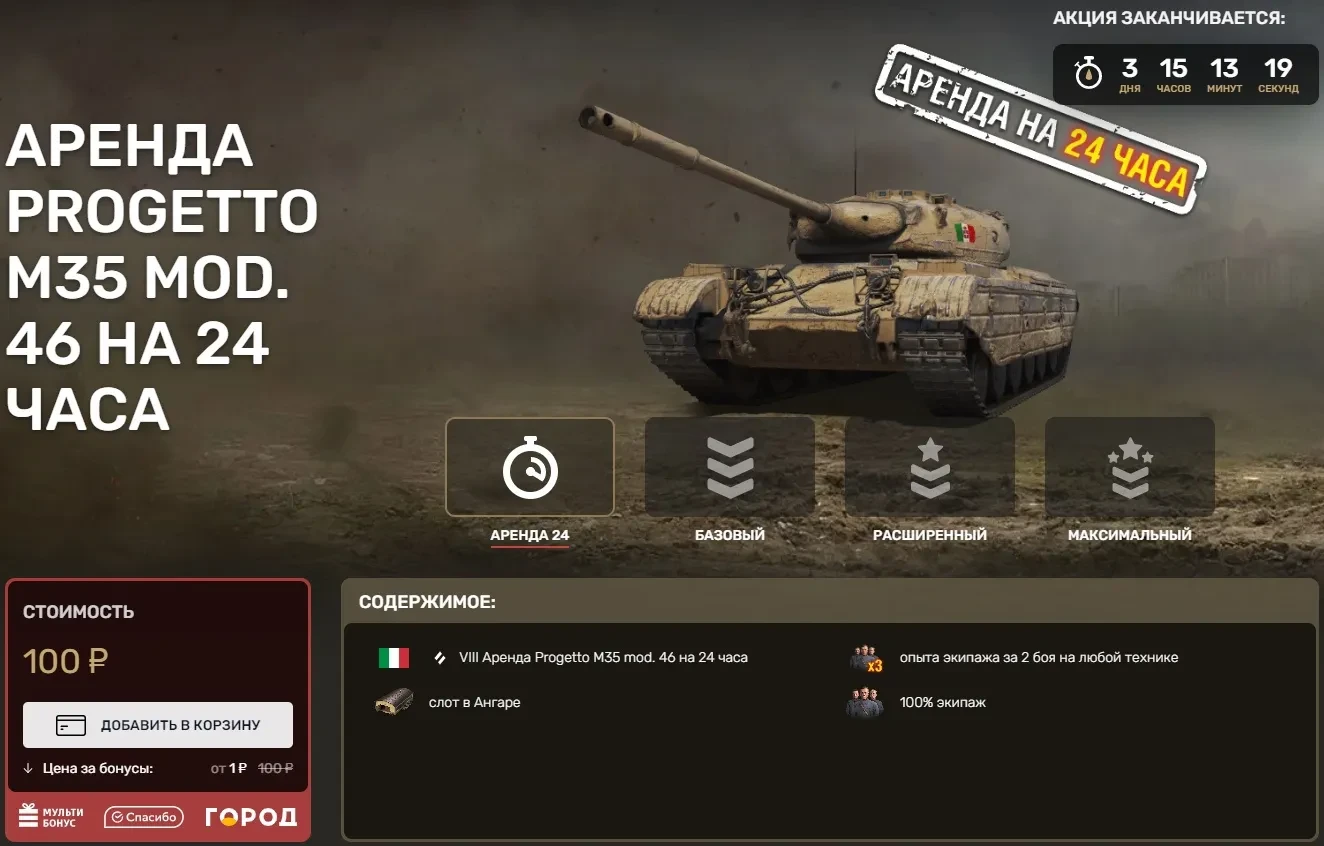
Task: Choose the Расширенный package star icon
Action: pyautogui.click(x=930, y=467)
